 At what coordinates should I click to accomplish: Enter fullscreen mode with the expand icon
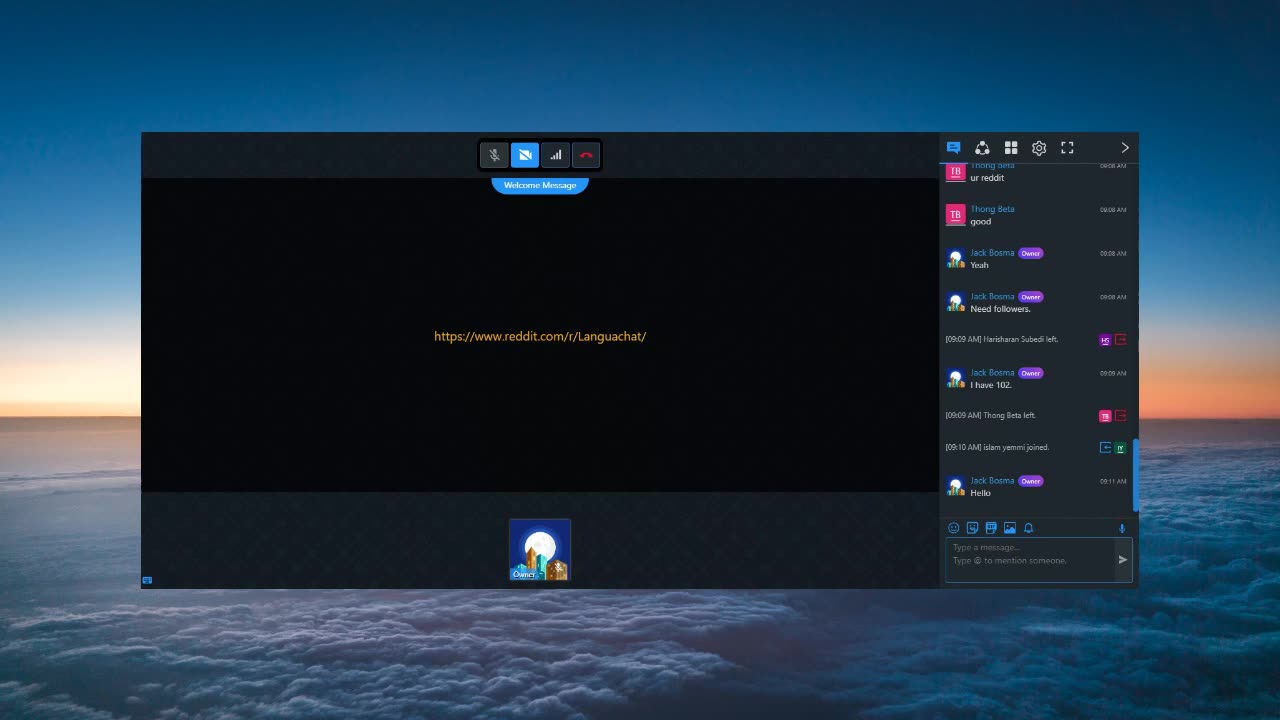1067,148
